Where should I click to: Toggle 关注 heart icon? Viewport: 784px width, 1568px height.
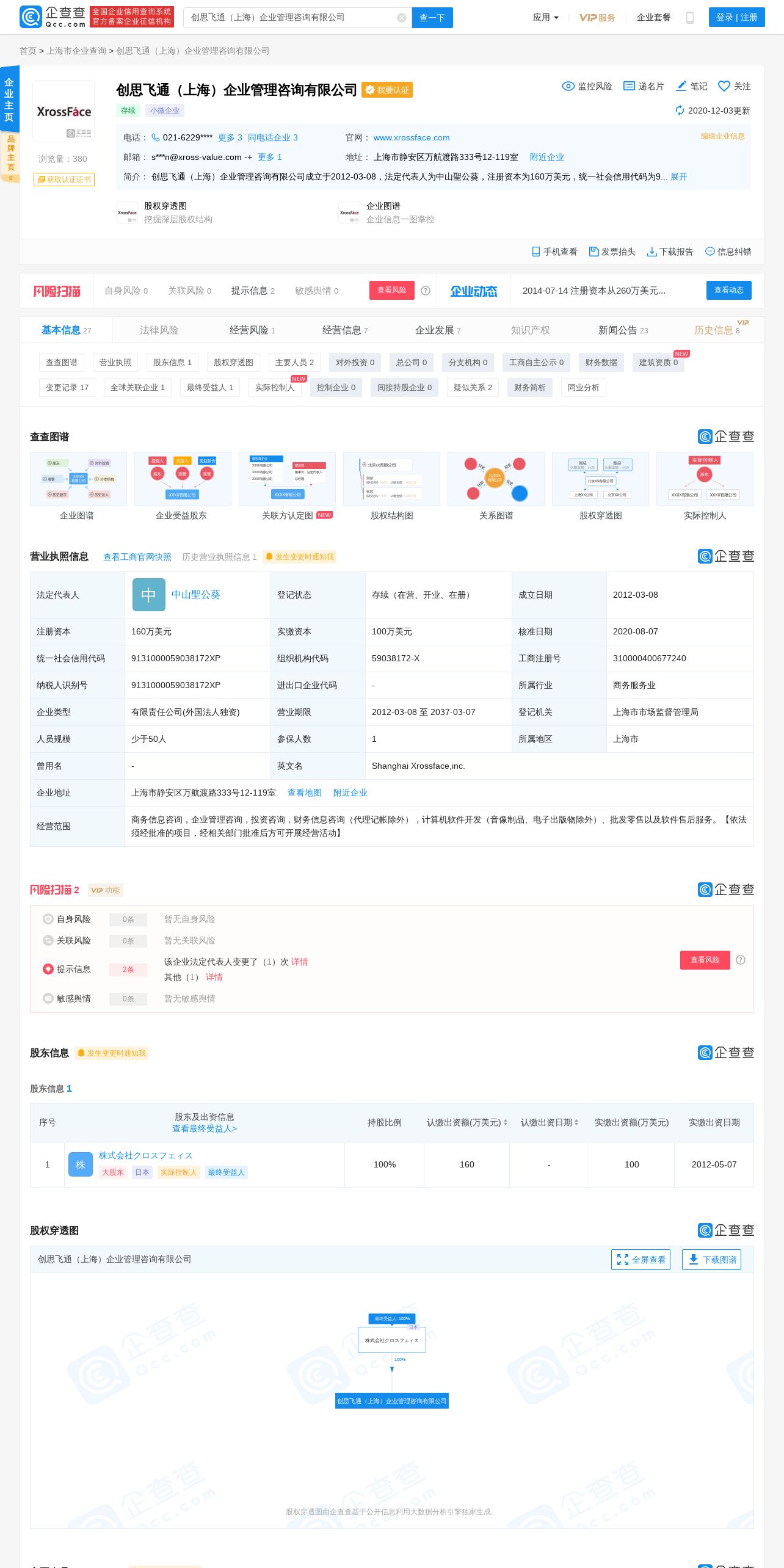[x=724, y=86]
